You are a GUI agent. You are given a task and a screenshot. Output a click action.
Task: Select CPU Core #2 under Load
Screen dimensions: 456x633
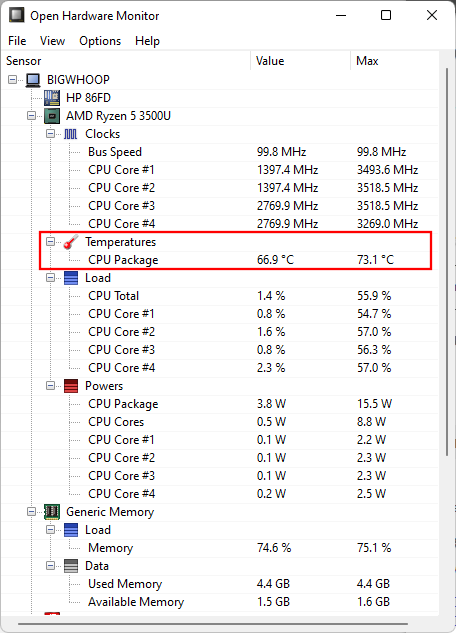220,332
